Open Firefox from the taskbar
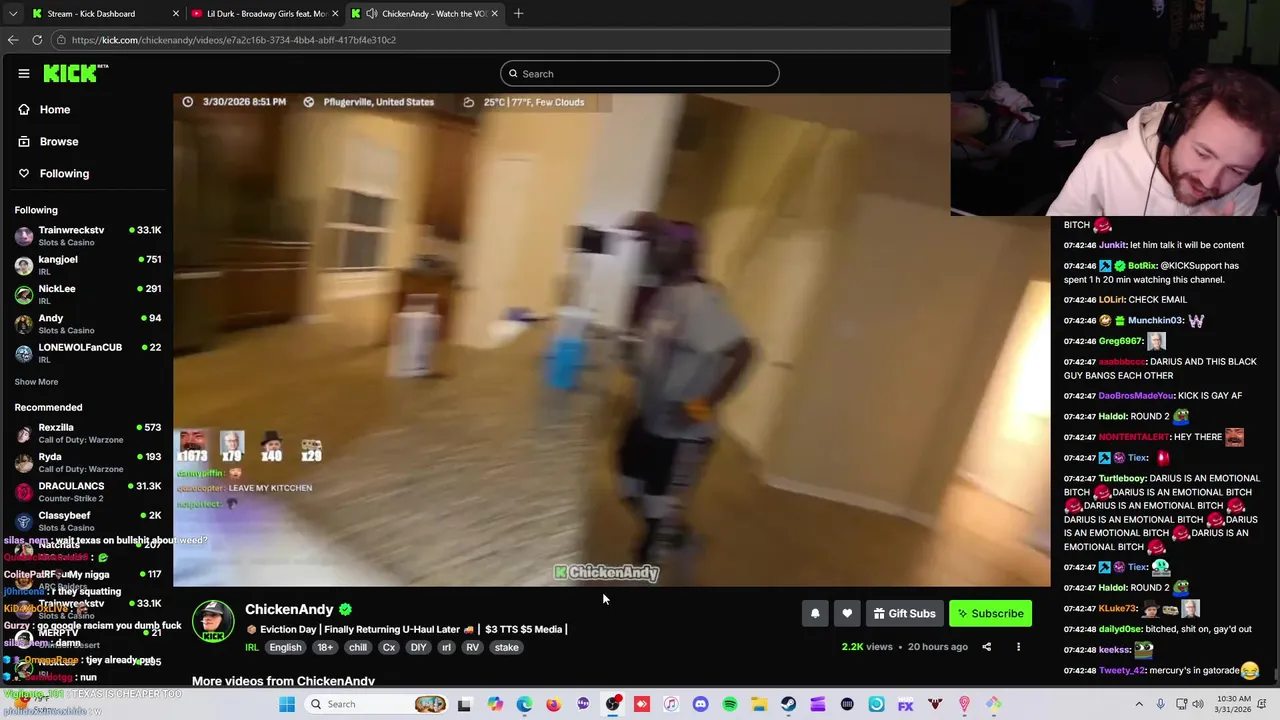 click(553, 704)
